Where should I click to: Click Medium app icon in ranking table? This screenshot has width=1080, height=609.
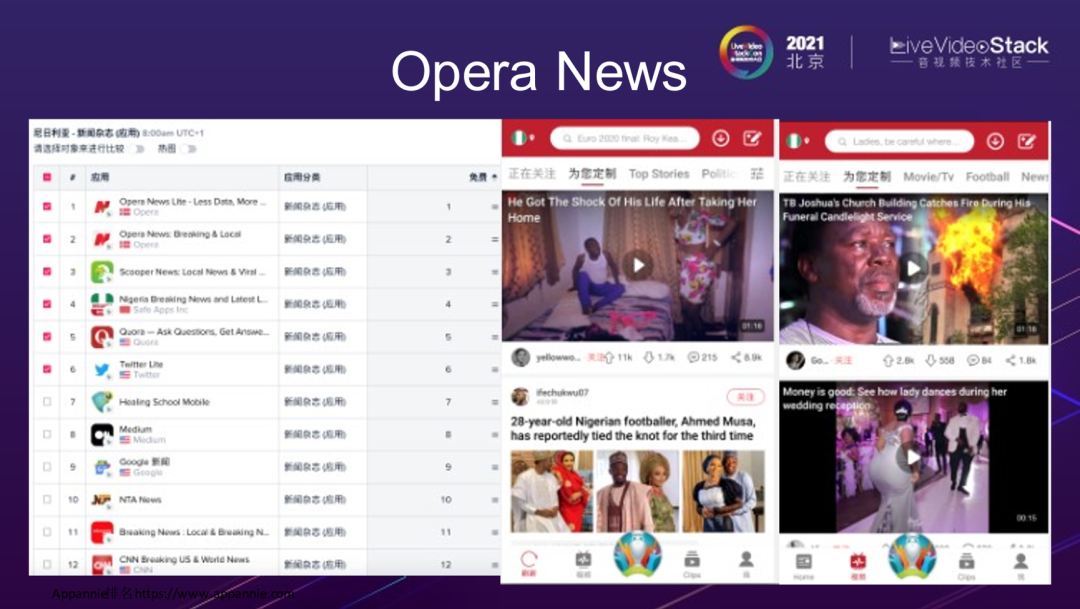[x=102, y=435]
